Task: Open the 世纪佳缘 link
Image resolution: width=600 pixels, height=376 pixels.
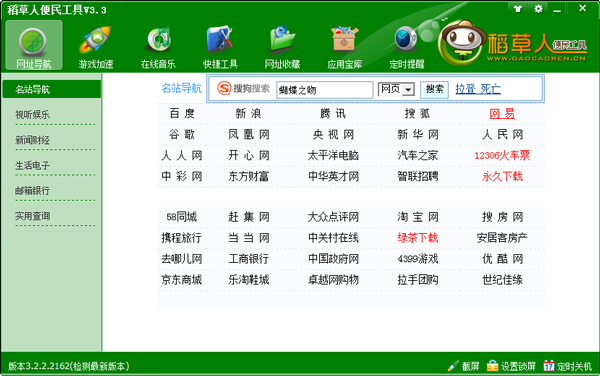Action: tap(502, 280)
